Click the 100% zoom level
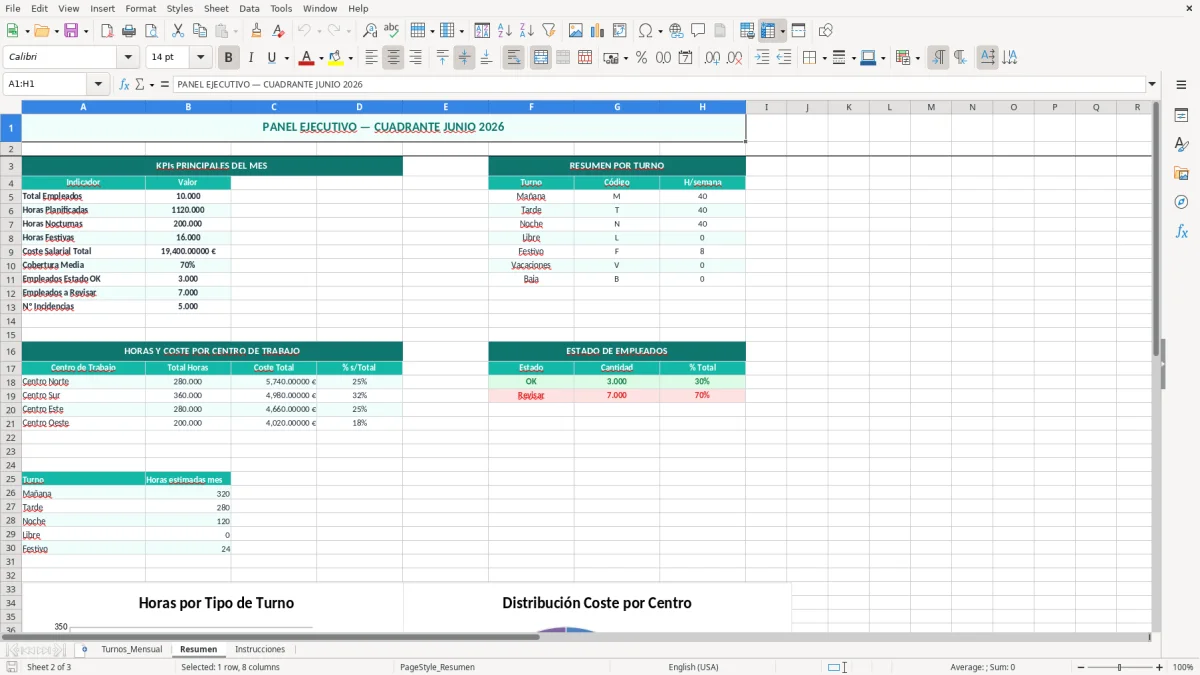The height and width of the screenshot is (675, 1200). click(x=1182, y=667)
